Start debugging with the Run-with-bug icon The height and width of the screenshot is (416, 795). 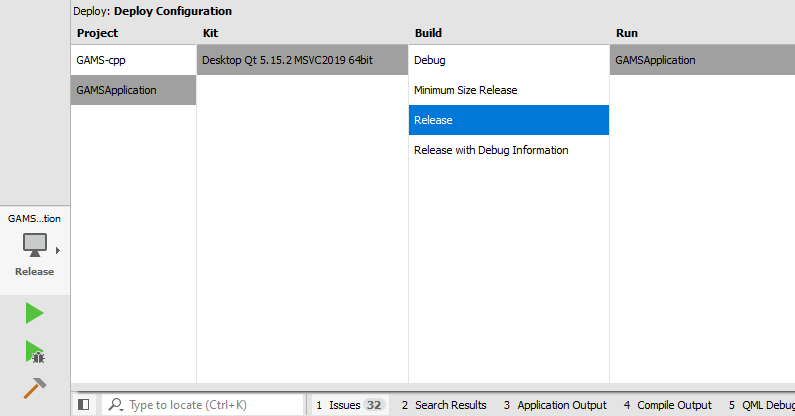(35, 352)
